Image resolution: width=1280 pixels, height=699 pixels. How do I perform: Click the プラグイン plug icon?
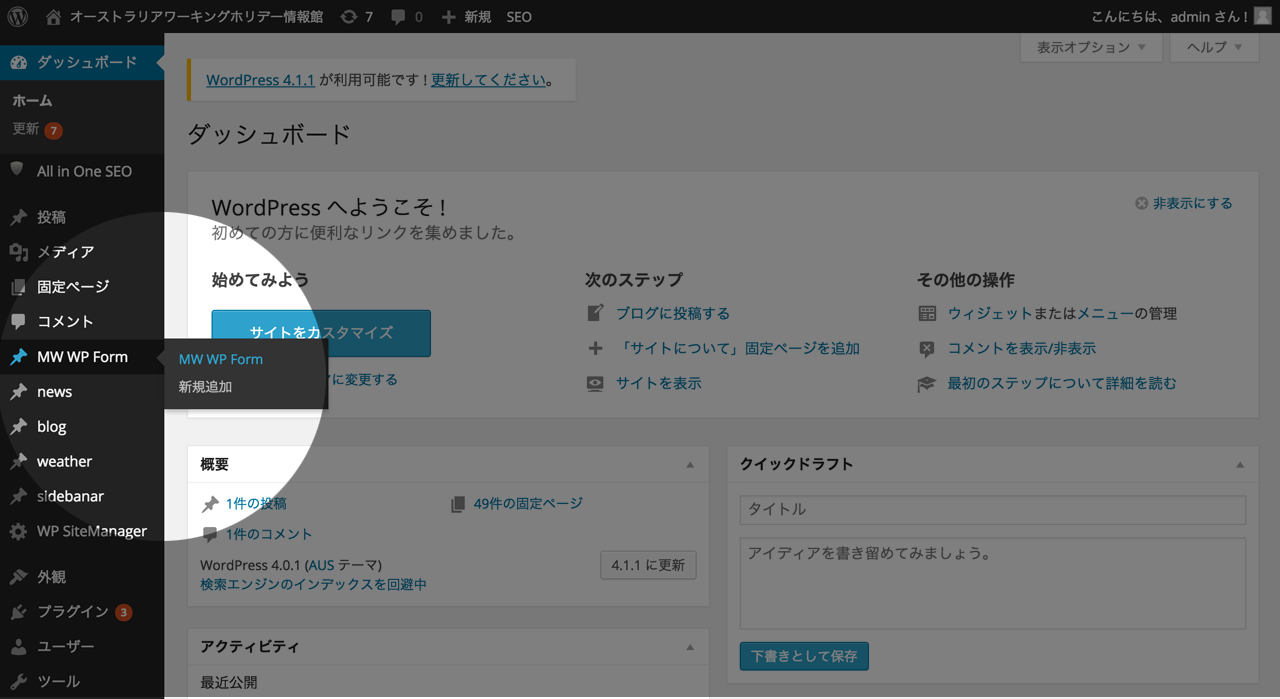(18, 612)
